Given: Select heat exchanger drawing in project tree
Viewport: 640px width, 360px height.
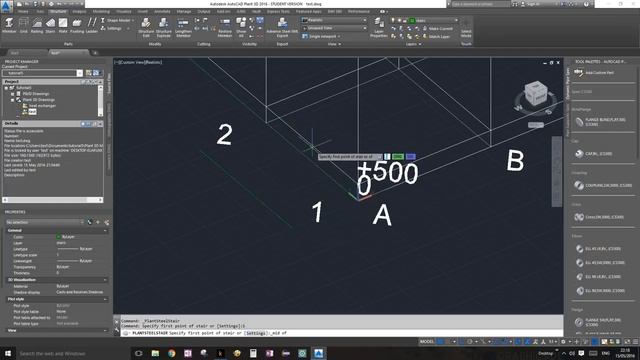Looking at the screenshot, I should click(x=39, y=106).
